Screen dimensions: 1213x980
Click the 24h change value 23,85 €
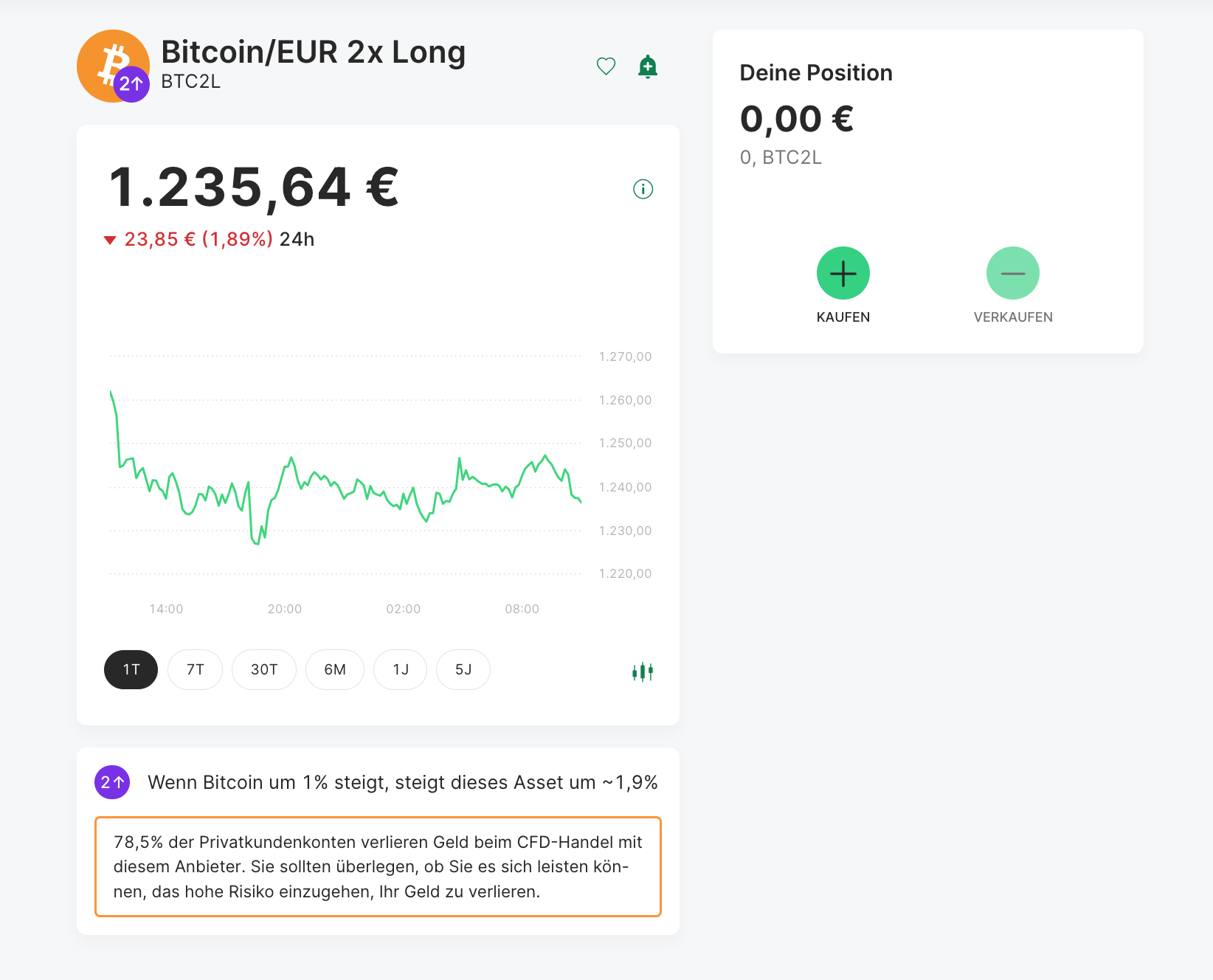click(x=159, y=239)
